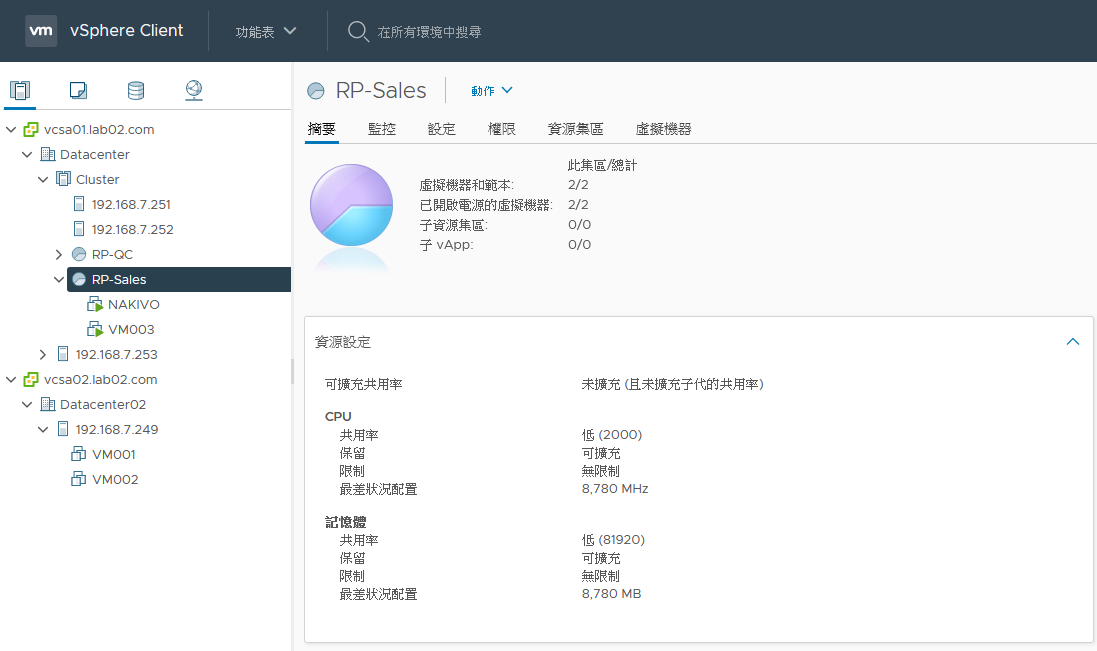Click the search magnifier icon

[358, 31]
